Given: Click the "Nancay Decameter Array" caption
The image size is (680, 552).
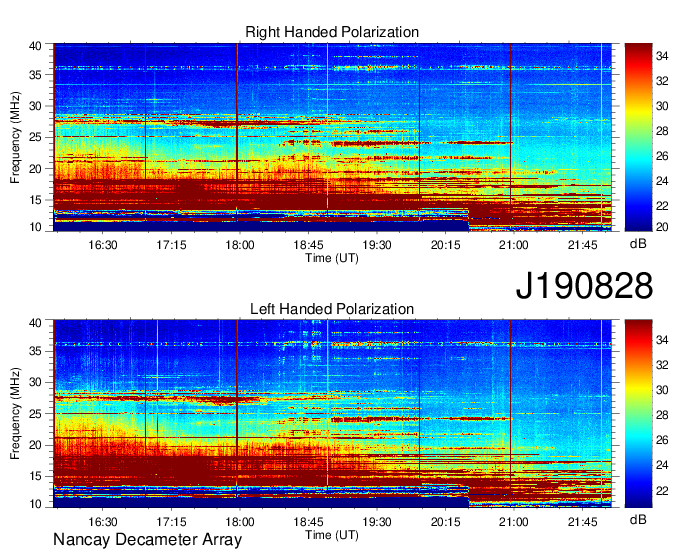Looking at the screenshot, I should point(147,539).
